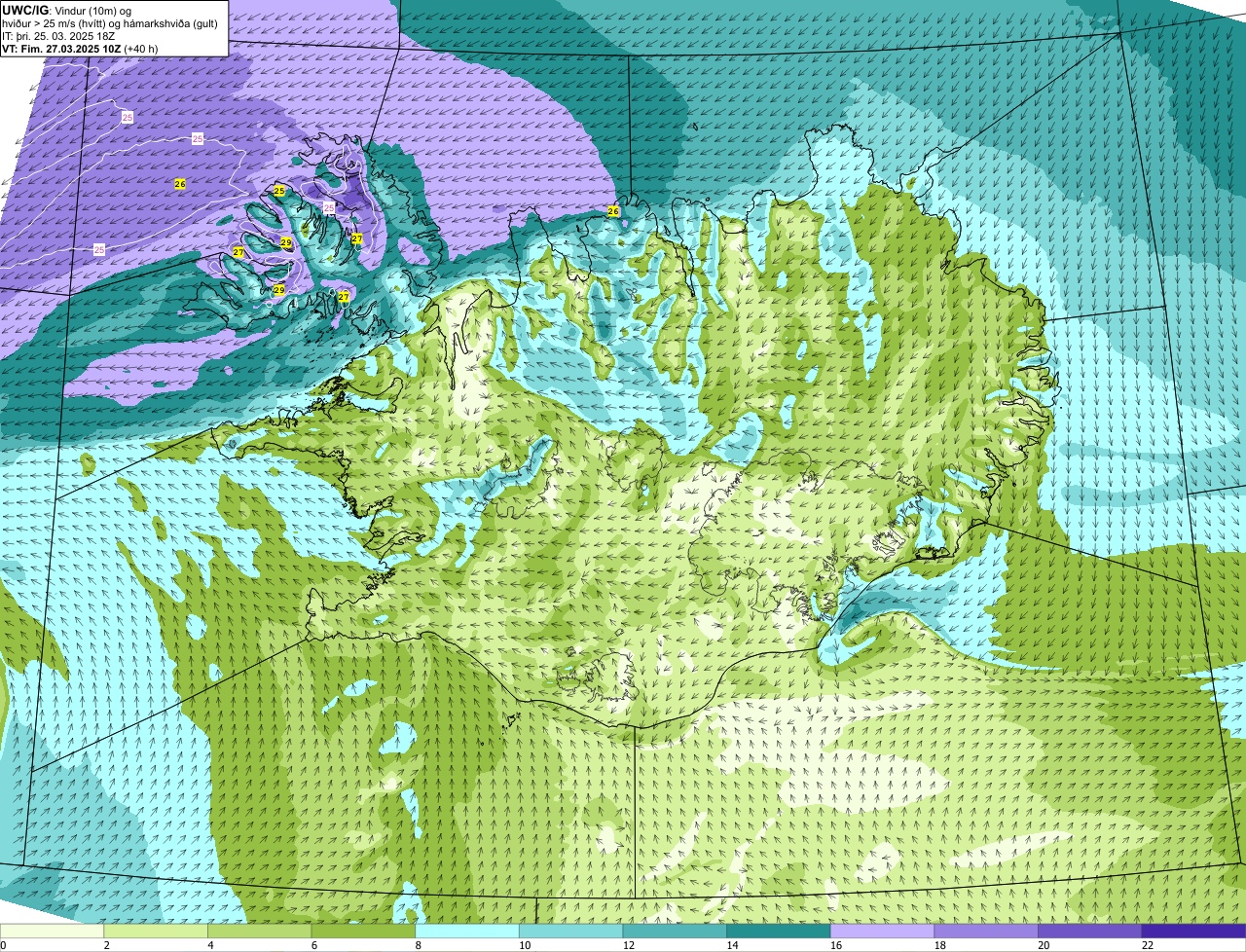Click the 12–14 m/s medium teal legend swatch

pyautogui.click(x=675, y=932)
